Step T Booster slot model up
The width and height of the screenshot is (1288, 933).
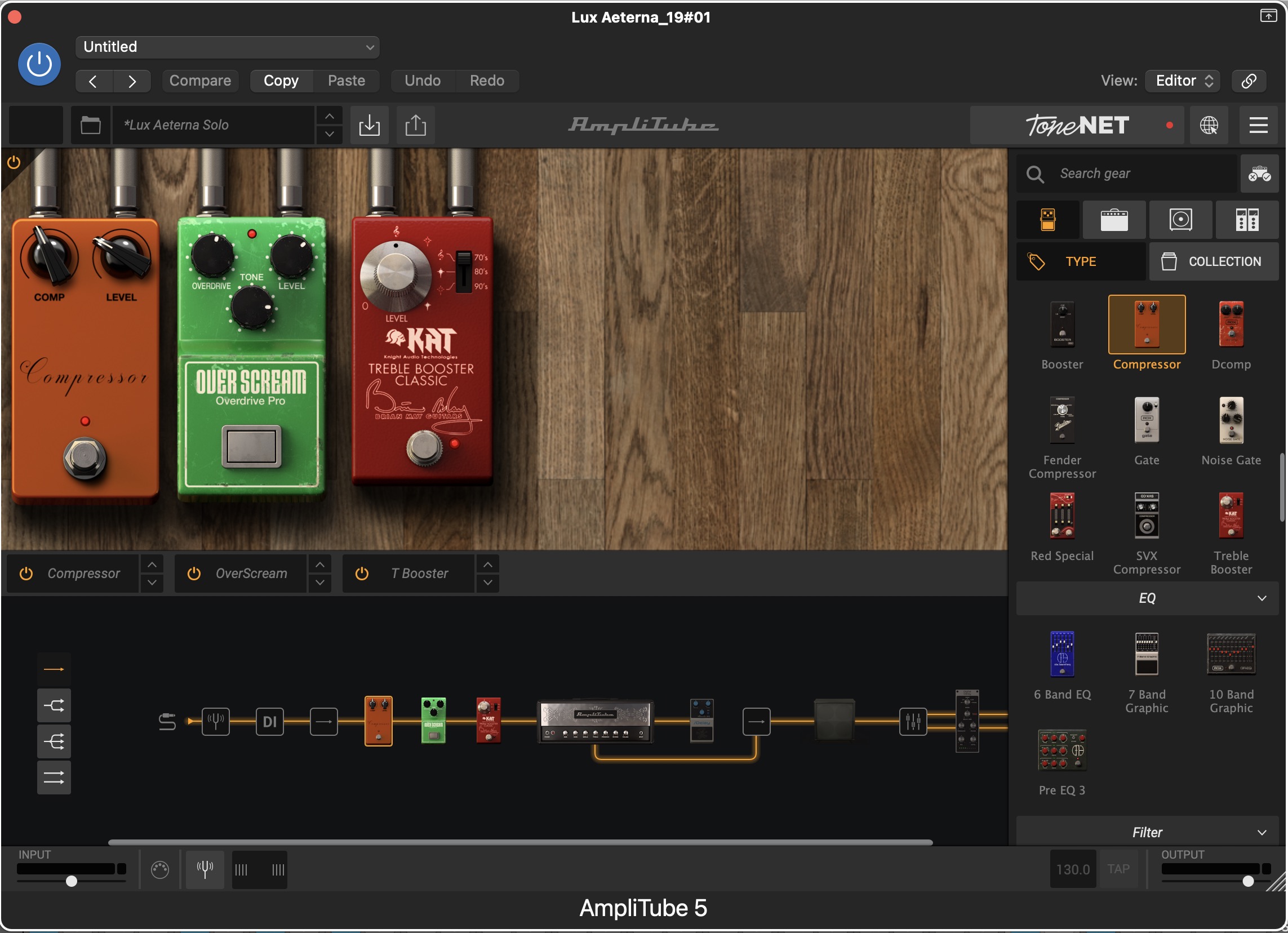(x=488, y=565)
